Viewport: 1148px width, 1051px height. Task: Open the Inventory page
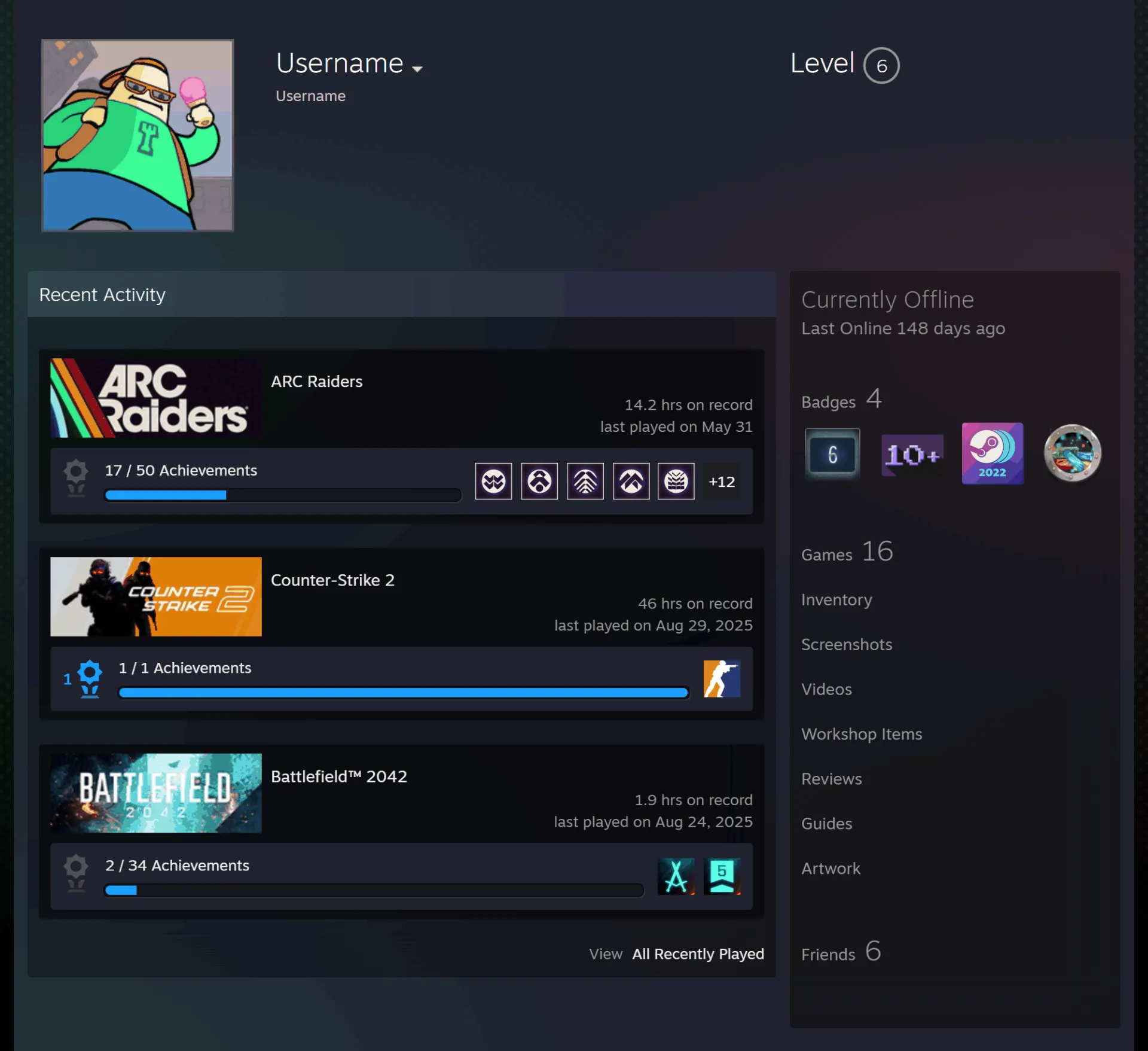click(836, 599)
